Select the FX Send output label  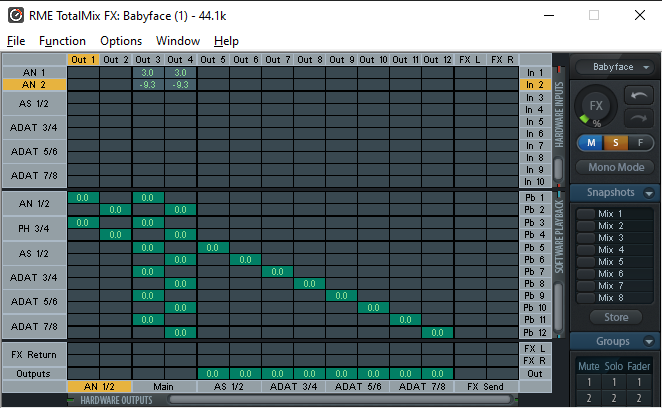pos(486,386)
